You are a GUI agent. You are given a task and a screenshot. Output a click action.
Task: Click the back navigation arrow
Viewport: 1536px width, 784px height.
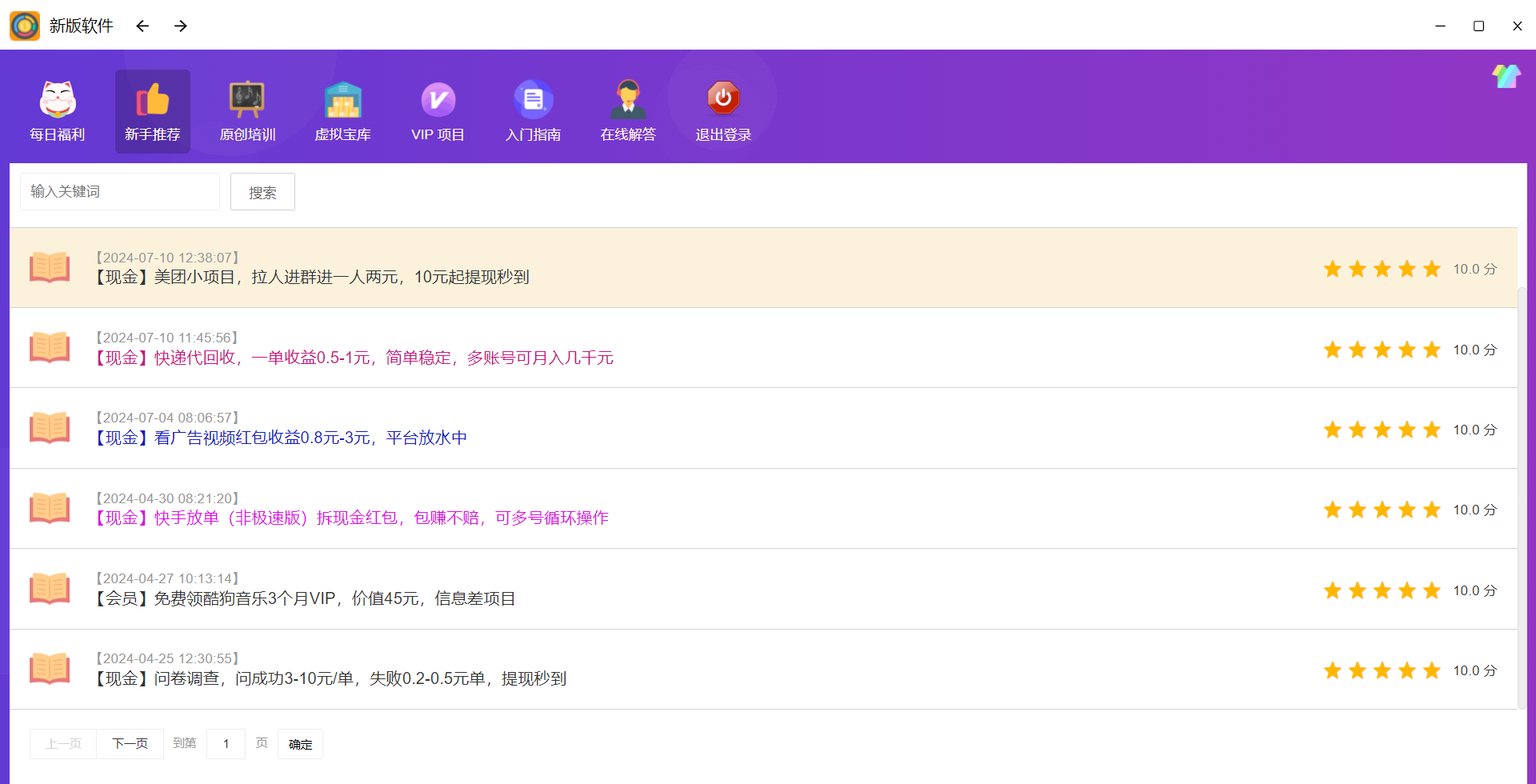click(x=142, y=26)
